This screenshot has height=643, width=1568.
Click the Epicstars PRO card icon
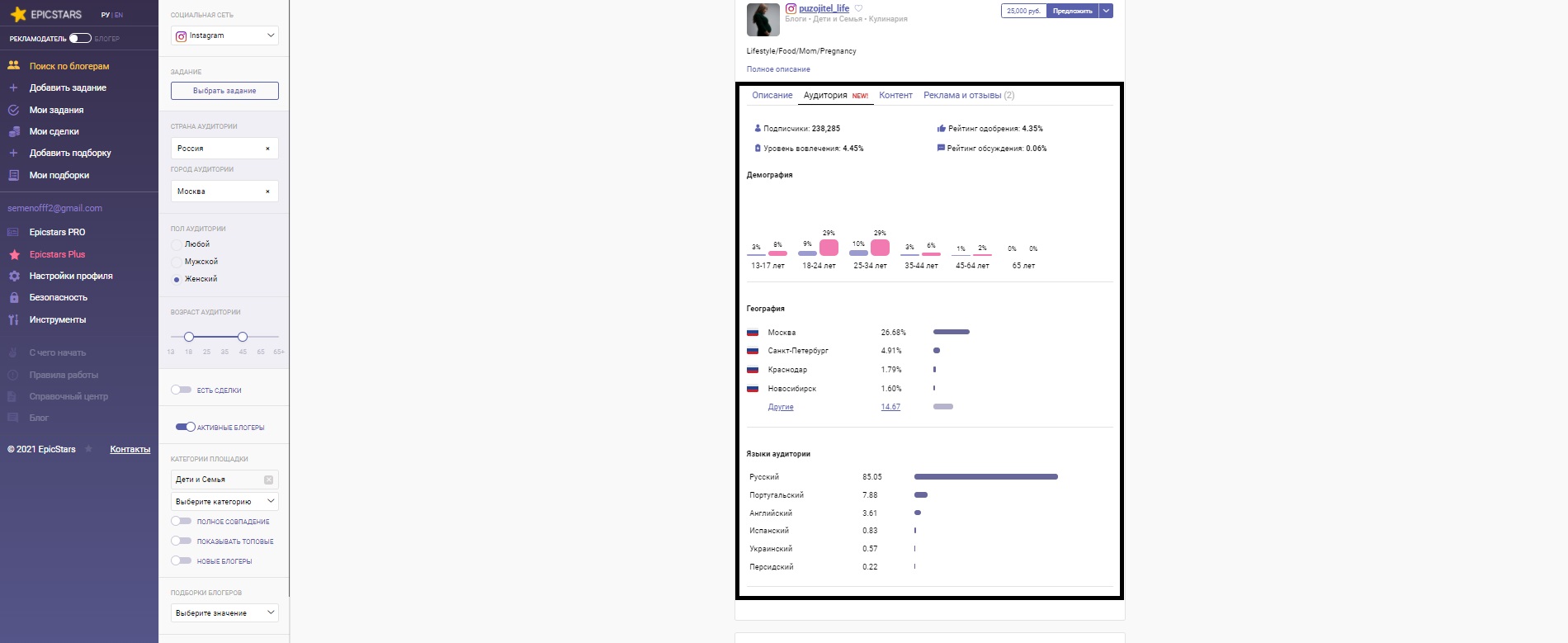point(13,232)
